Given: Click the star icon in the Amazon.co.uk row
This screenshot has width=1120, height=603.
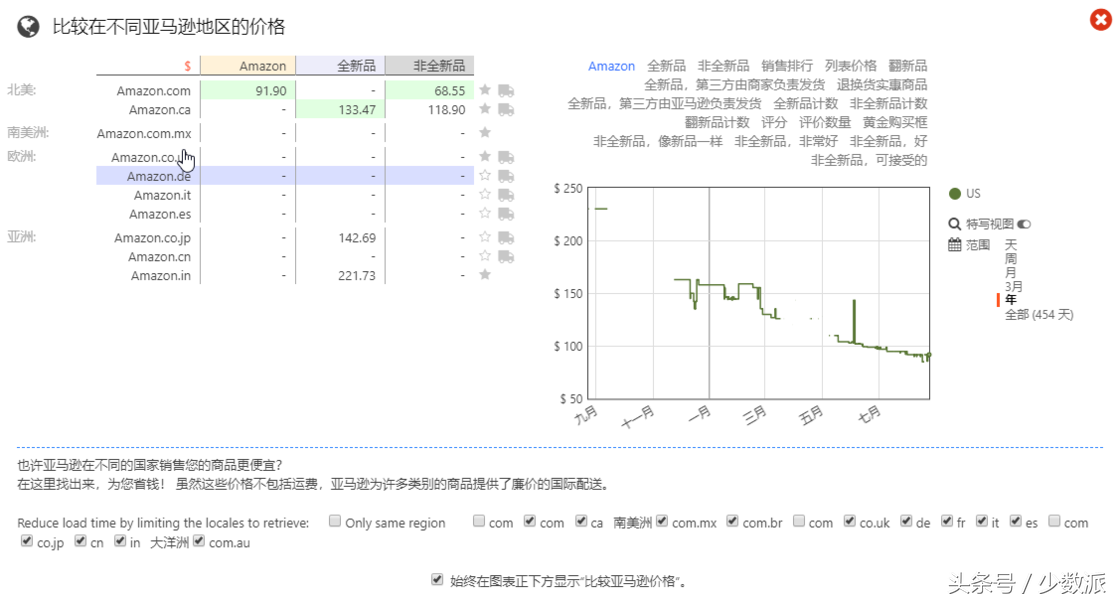Looking at the screenshot, I should tap(485, 156).
